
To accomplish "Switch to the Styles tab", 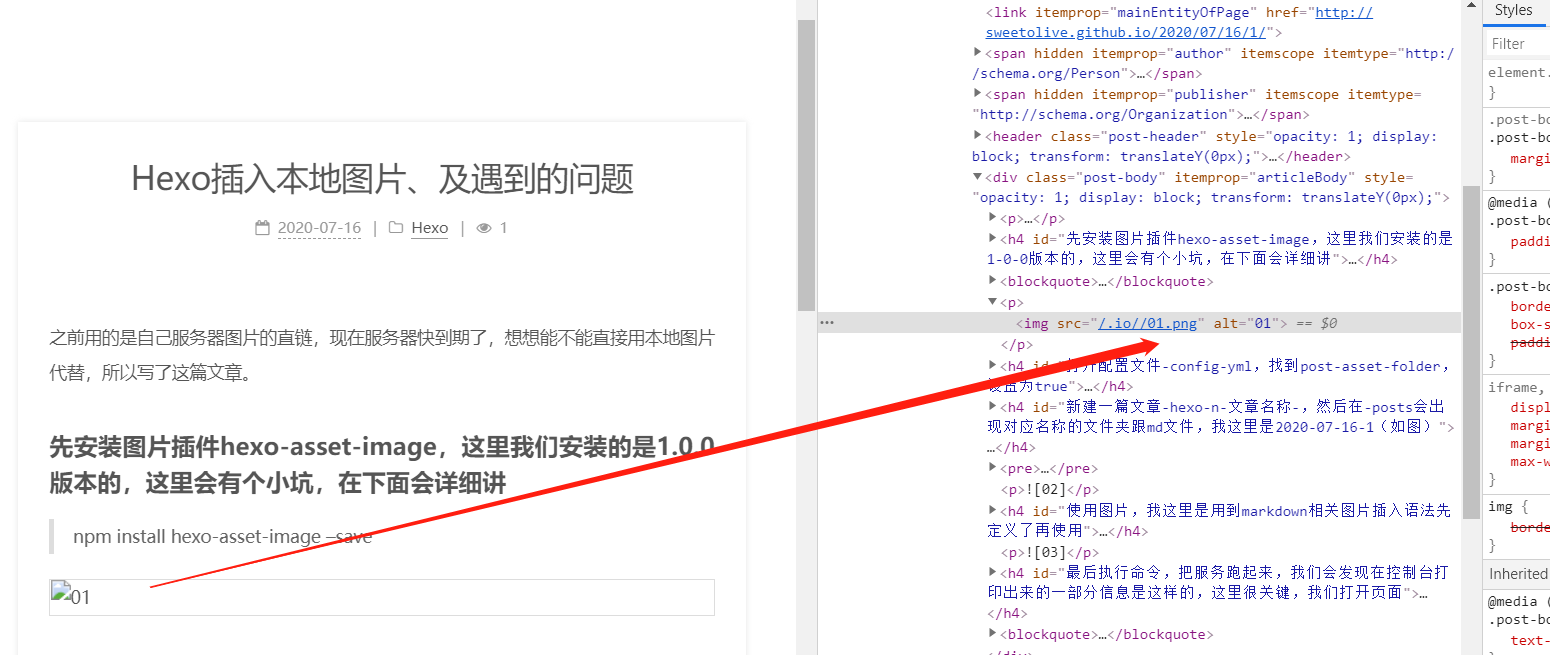I will [1513, 11].
